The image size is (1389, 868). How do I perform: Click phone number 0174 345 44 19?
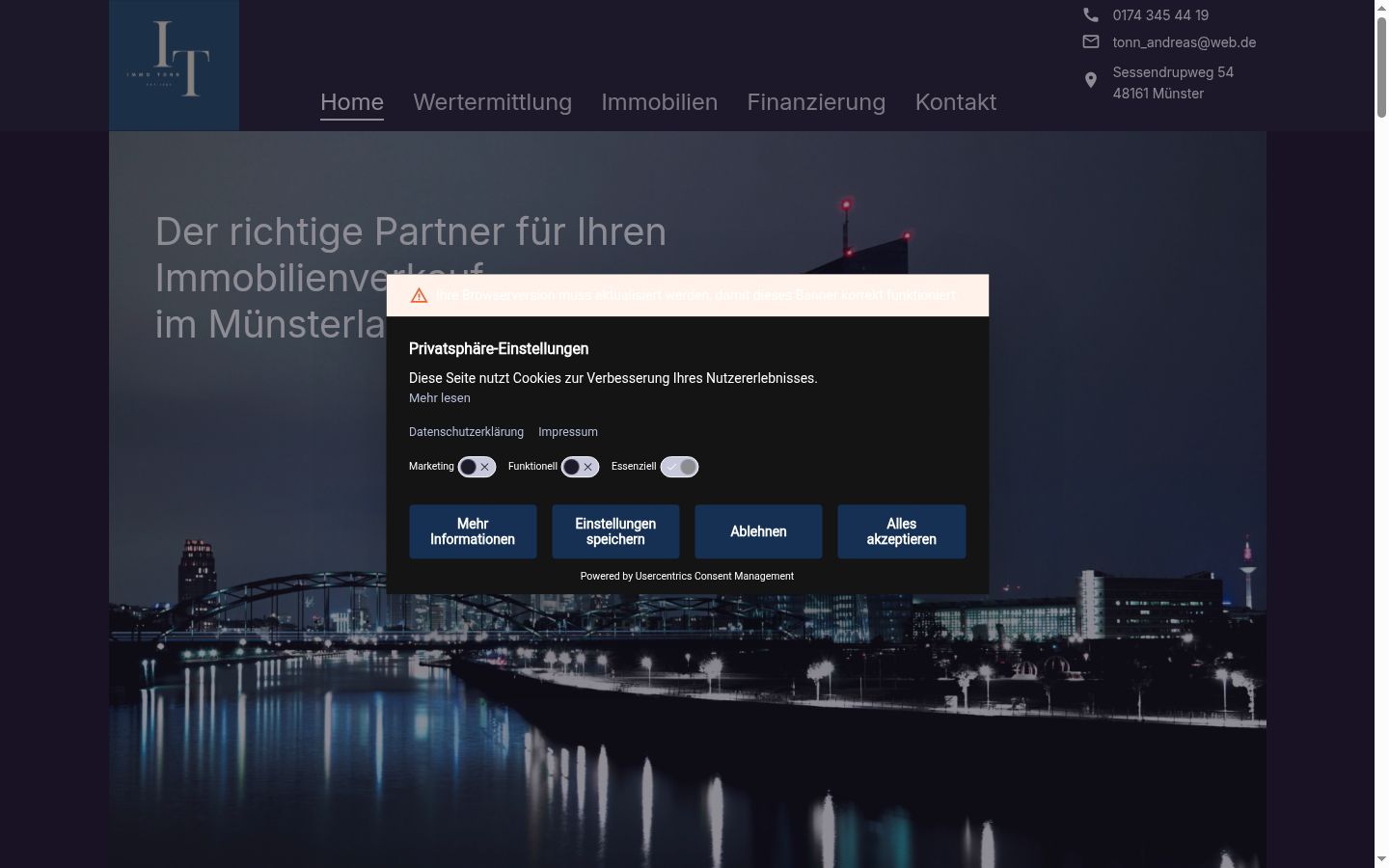(1160, 15)
